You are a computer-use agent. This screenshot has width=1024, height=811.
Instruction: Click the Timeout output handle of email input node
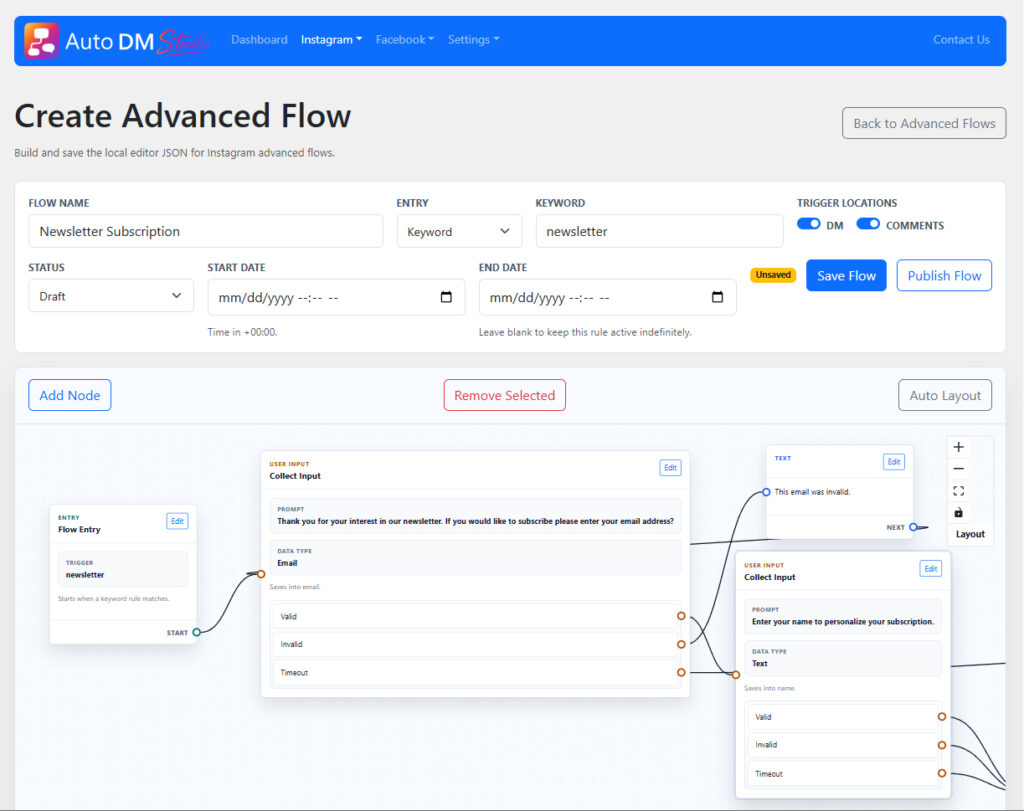coord(681,673)
